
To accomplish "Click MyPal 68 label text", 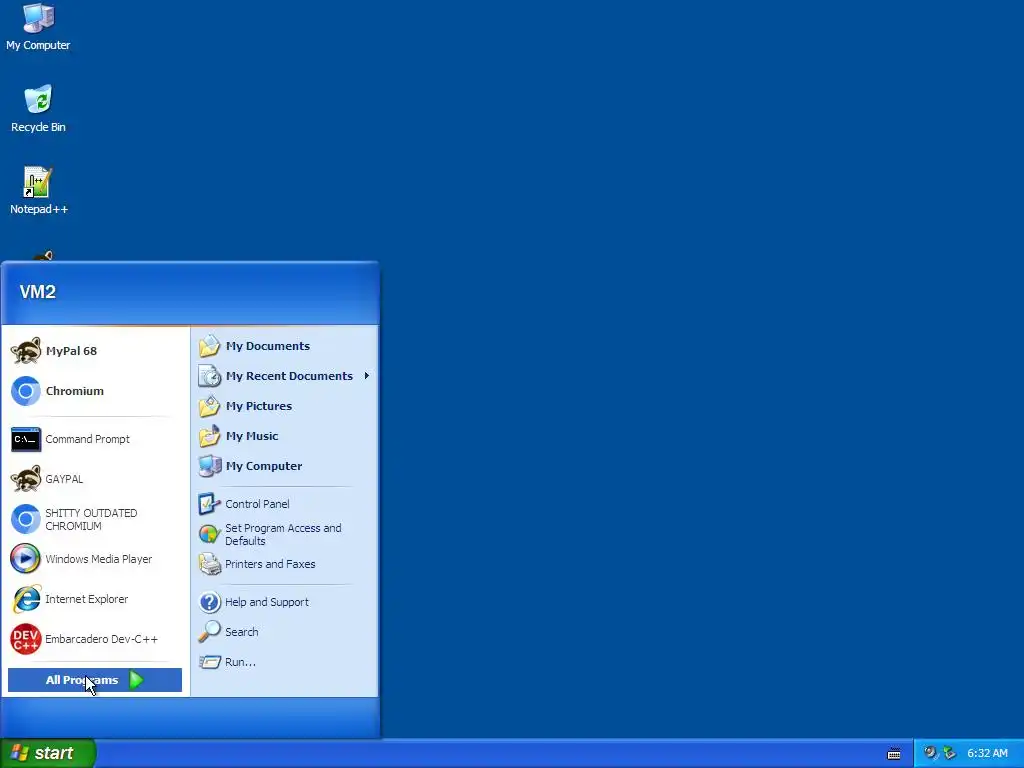I will (71, 351).
